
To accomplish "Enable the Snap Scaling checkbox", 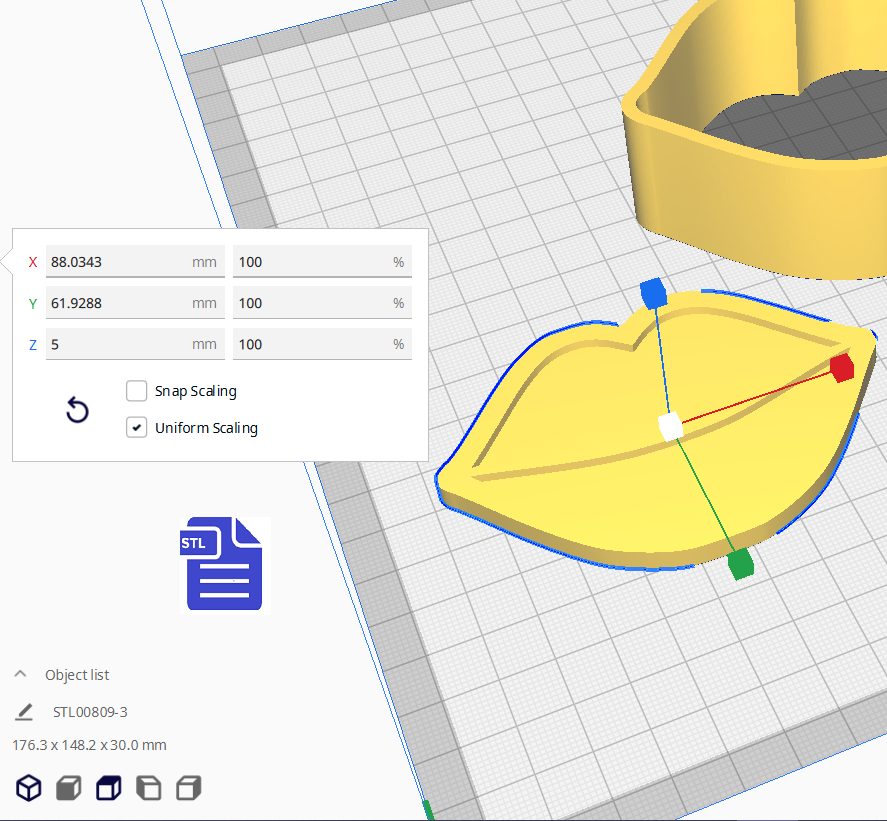I will point(137,391).
